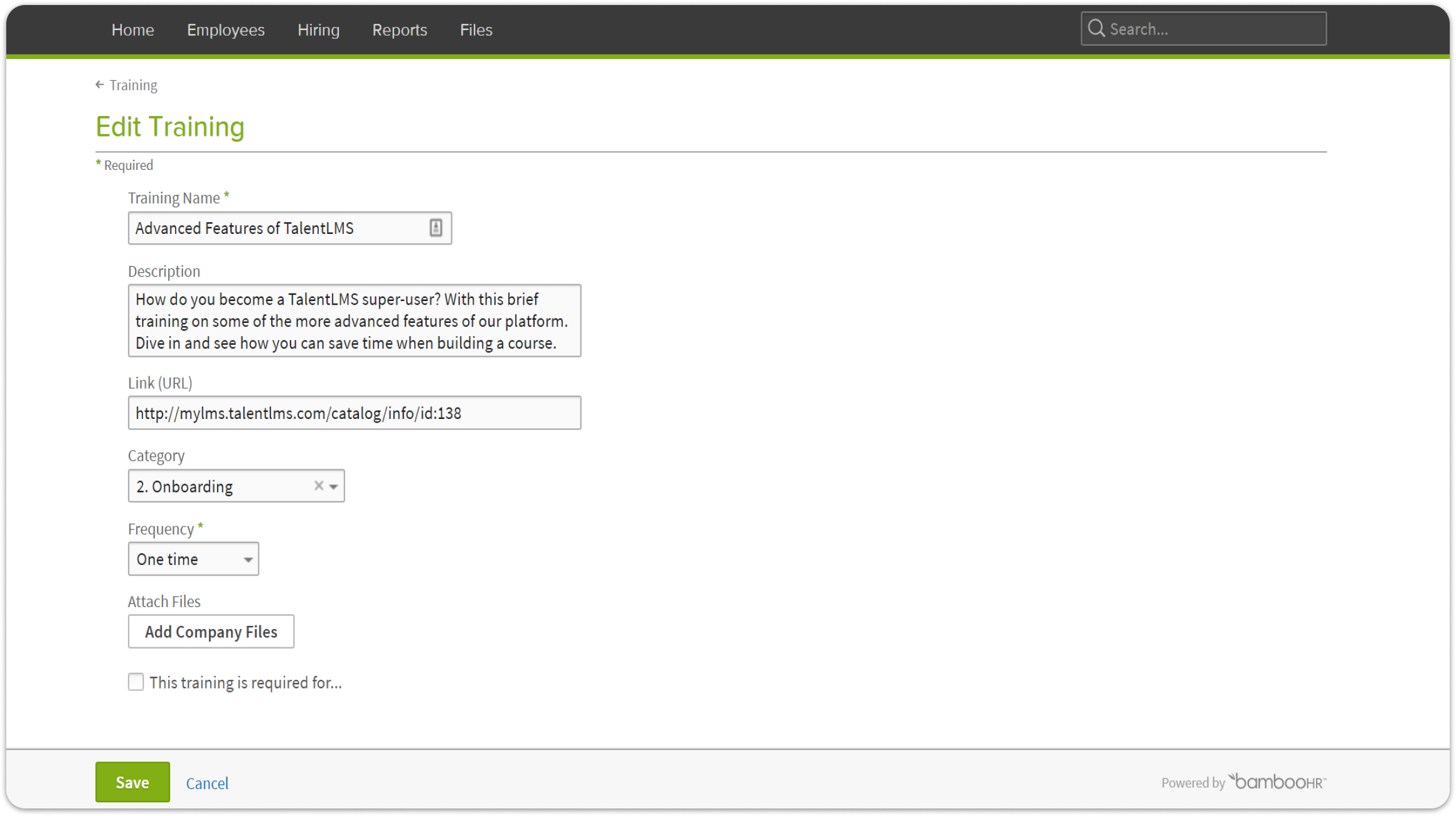Click the BambooHR logo in footer
The height and width of the screenshot is (816, 1456).
[1277, 782]
